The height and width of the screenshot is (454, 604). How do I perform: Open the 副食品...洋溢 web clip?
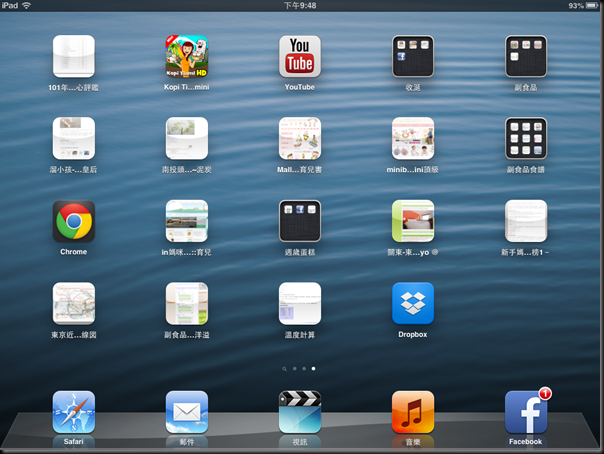pyautogui.click(x=187, y=303)
